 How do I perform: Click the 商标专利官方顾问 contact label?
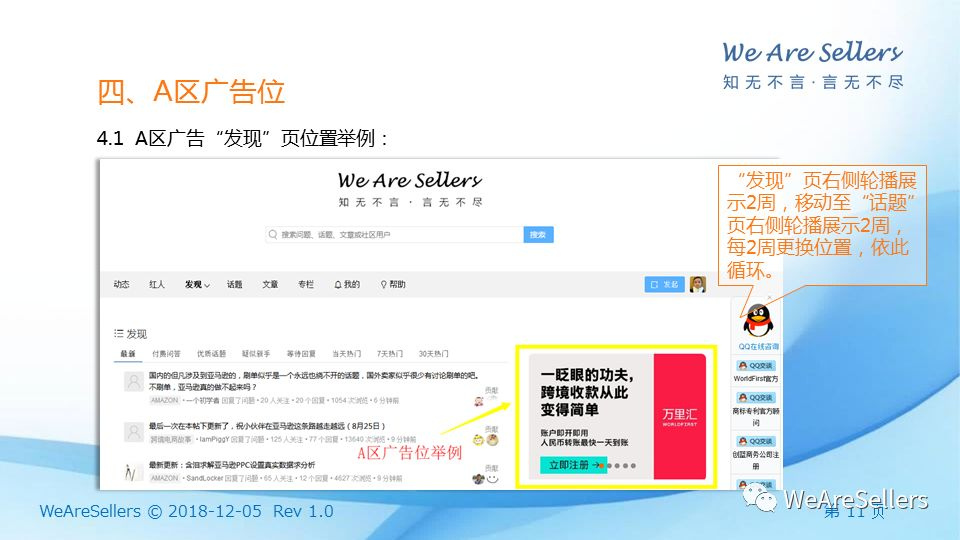756,416
